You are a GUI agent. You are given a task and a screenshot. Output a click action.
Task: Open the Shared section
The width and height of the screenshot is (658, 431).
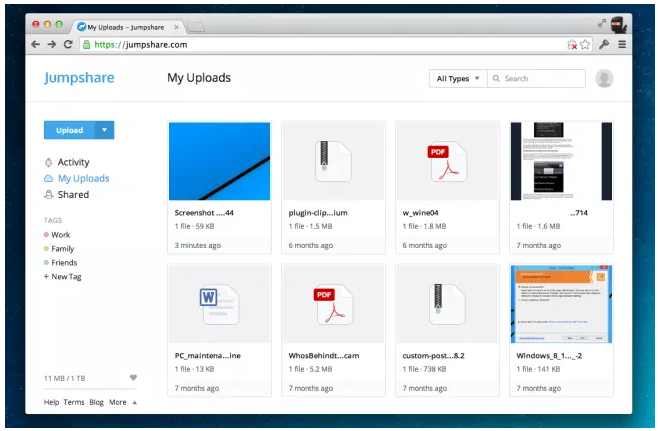[x=73, y=195]
